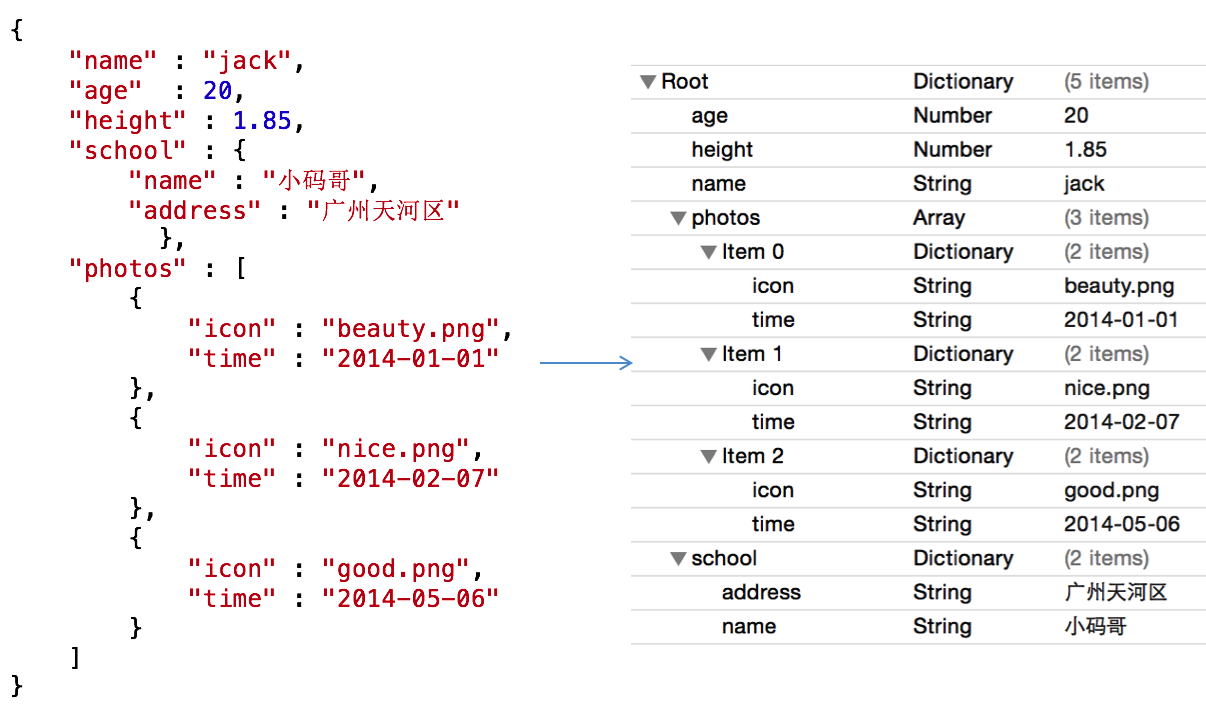Image resolution: width=1206 pixels, height=716 pixels.
Task: Select the time key with value 2014-02-07
Action: click(x=773, y=422)
